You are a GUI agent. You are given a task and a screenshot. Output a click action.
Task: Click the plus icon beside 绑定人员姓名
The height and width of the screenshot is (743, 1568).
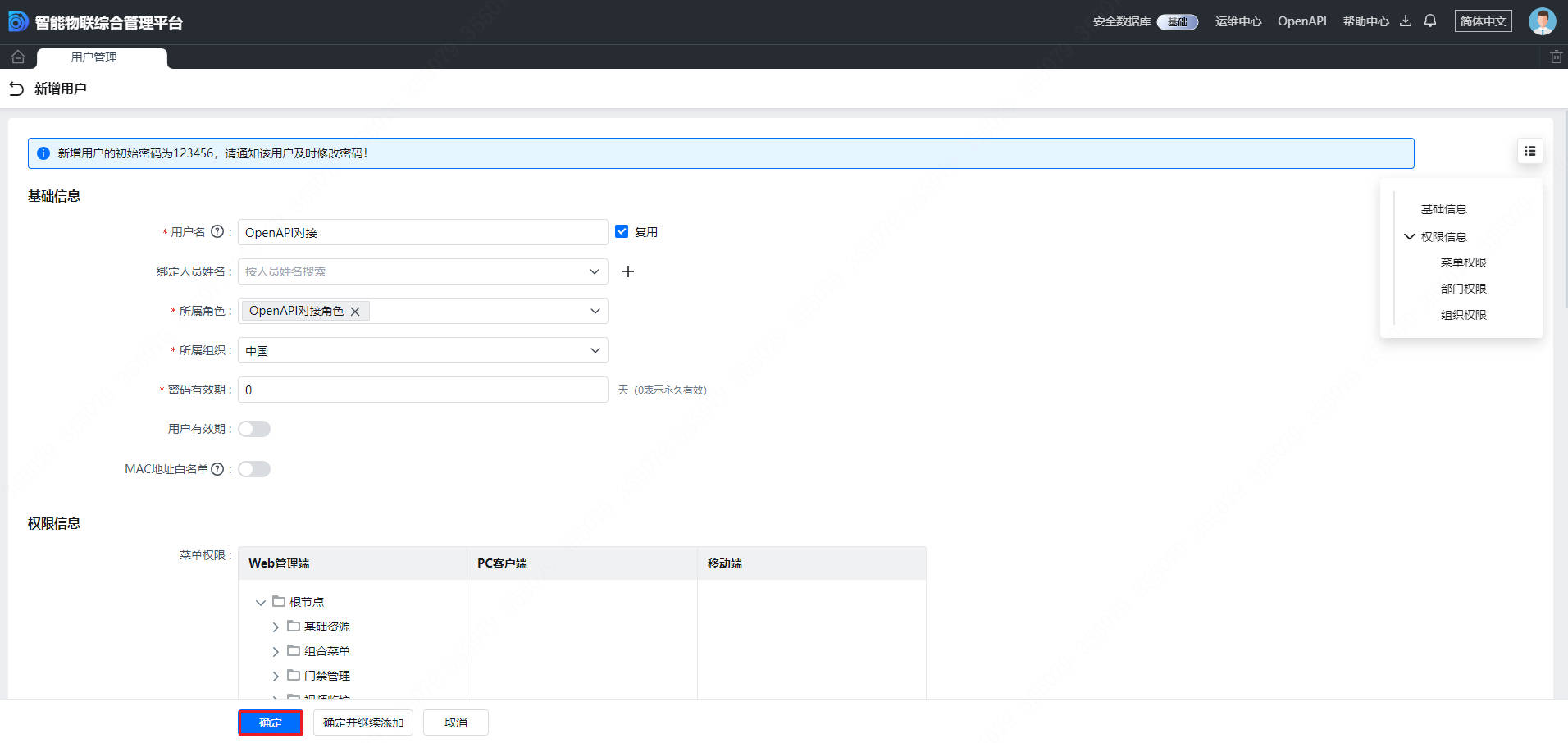pos(628,271)
